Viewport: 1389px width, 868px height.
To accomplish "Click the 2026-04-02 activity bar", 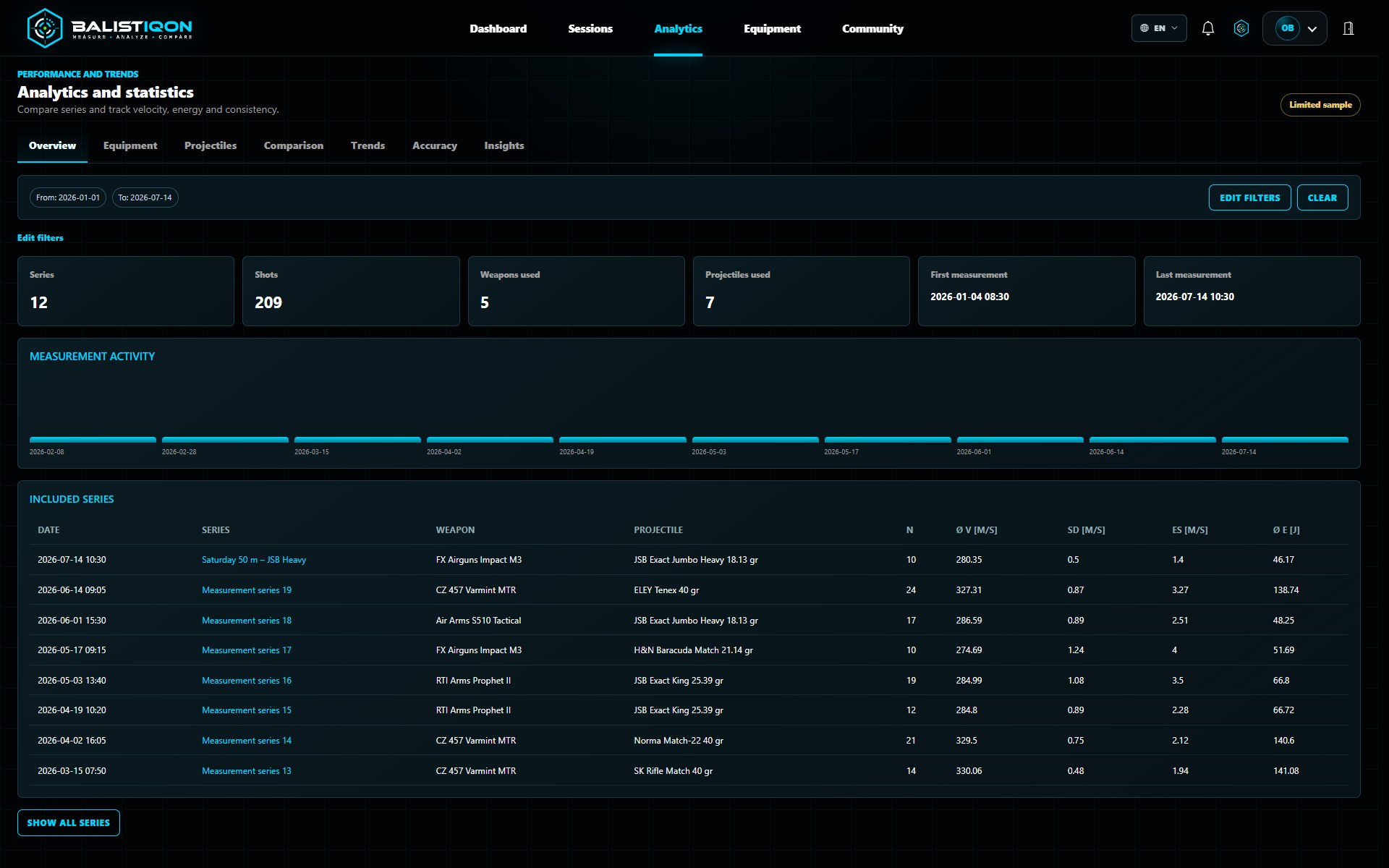I will [x=490, y=440].
